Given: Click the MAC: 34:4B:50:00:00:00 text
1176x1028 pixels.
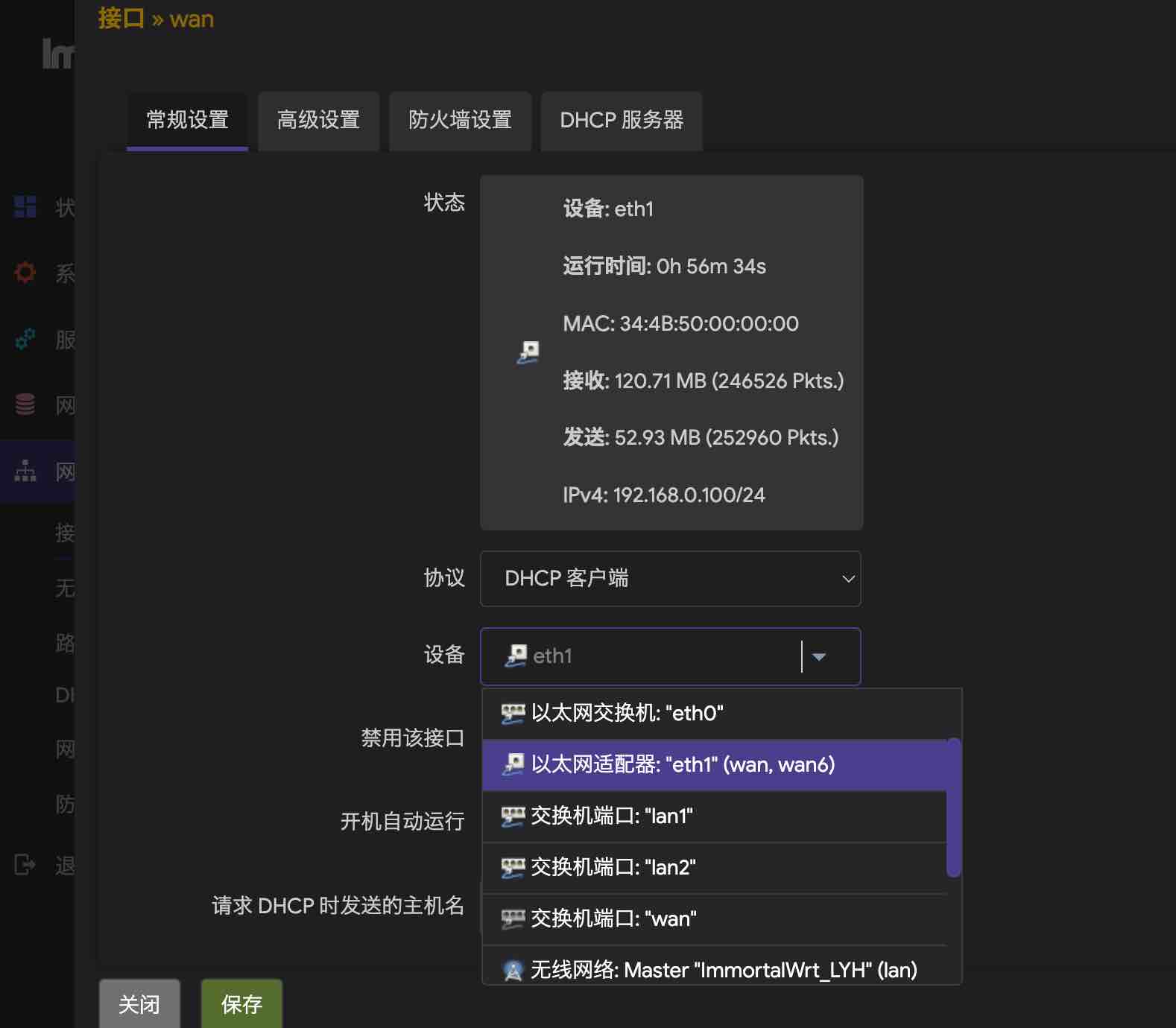Looking at the screenshot, I should click(680, 324).
